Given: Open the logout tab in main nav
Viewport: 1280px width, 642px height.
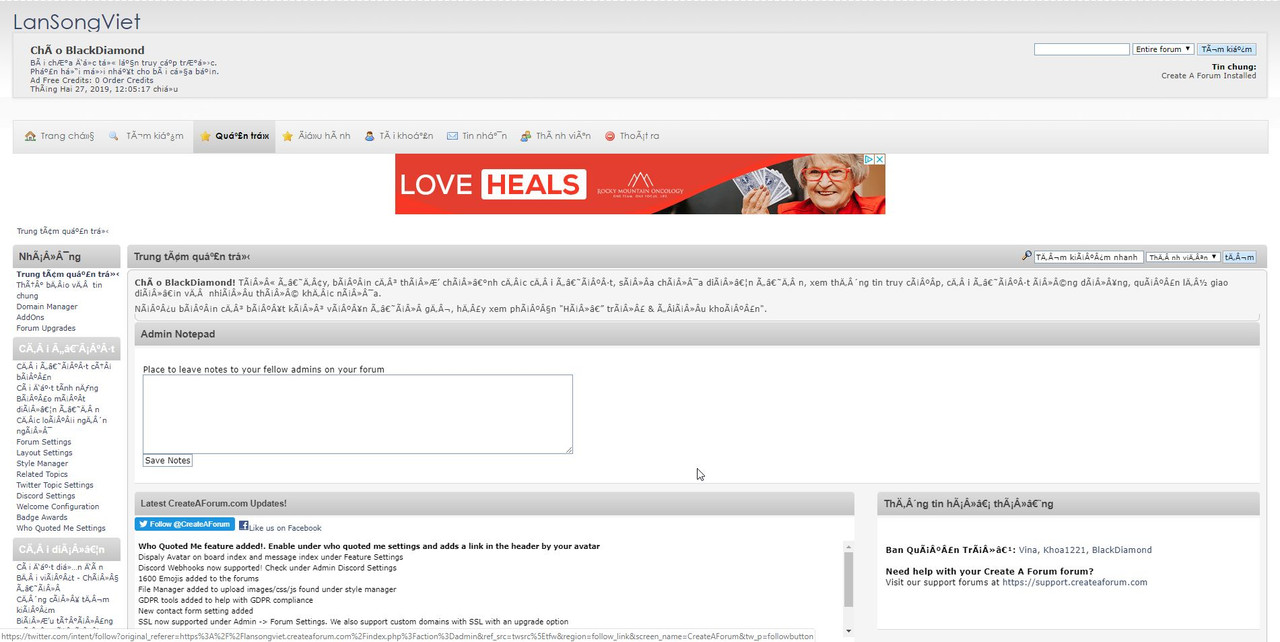Looking at the screenshot, I should (x=632, y=136).
